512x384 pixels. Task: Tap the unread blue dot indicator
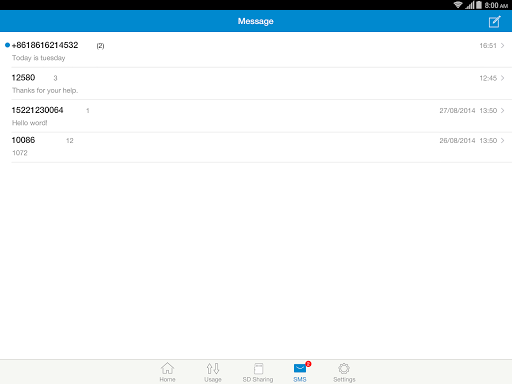tap(7, 45)
